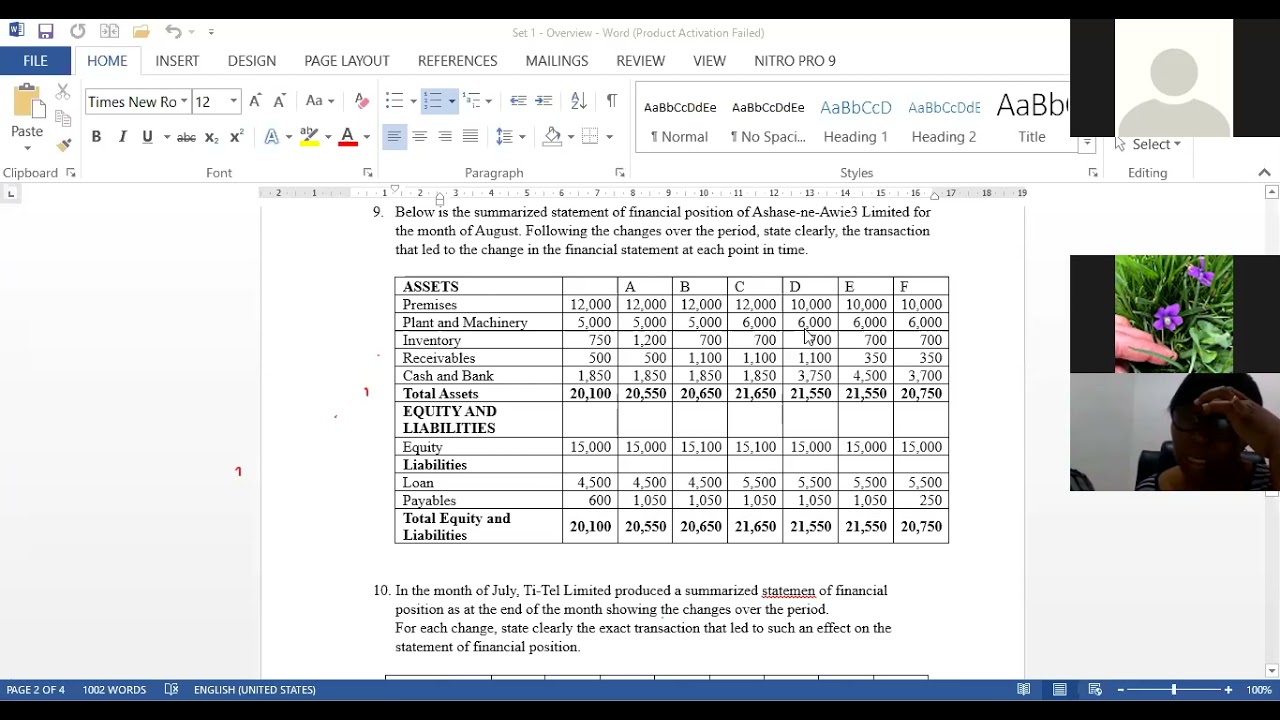Switch to the PAGE LAYOUT tab

tap(347, 61)
